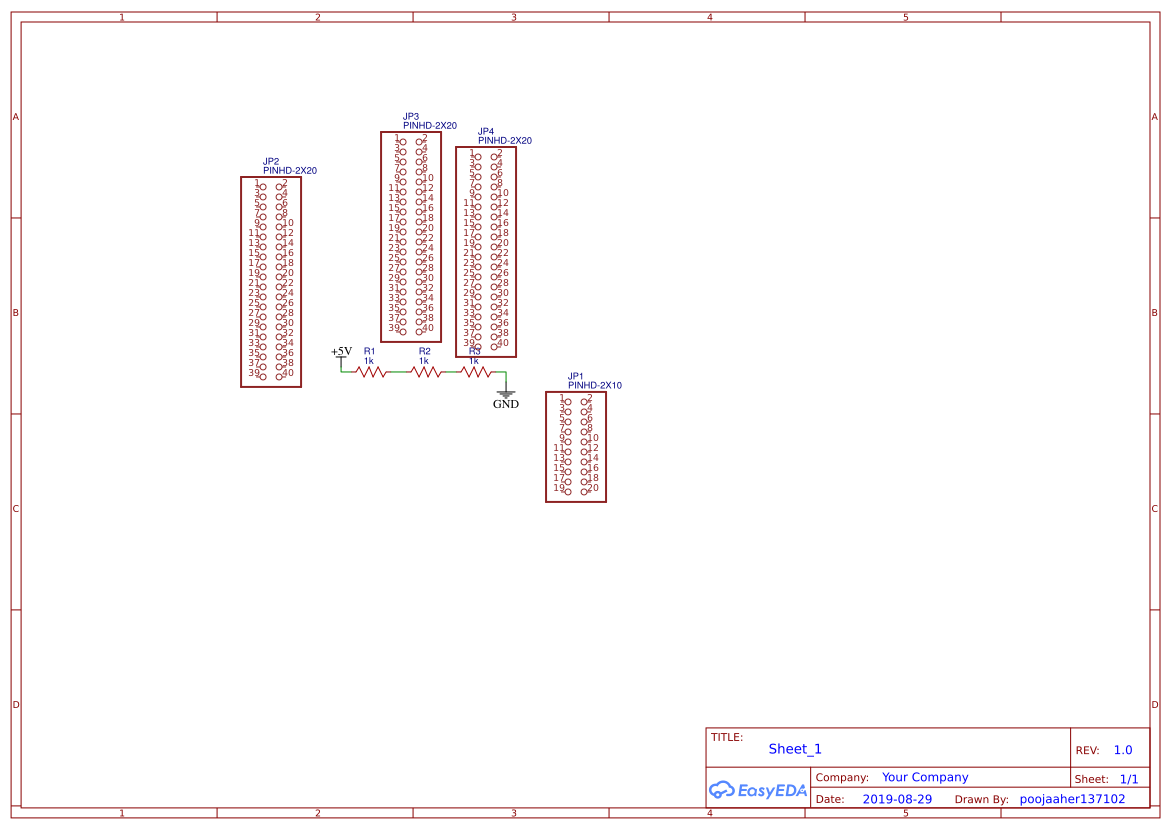
Task: Select the resistor symbol R1
Action: [370, 371]
